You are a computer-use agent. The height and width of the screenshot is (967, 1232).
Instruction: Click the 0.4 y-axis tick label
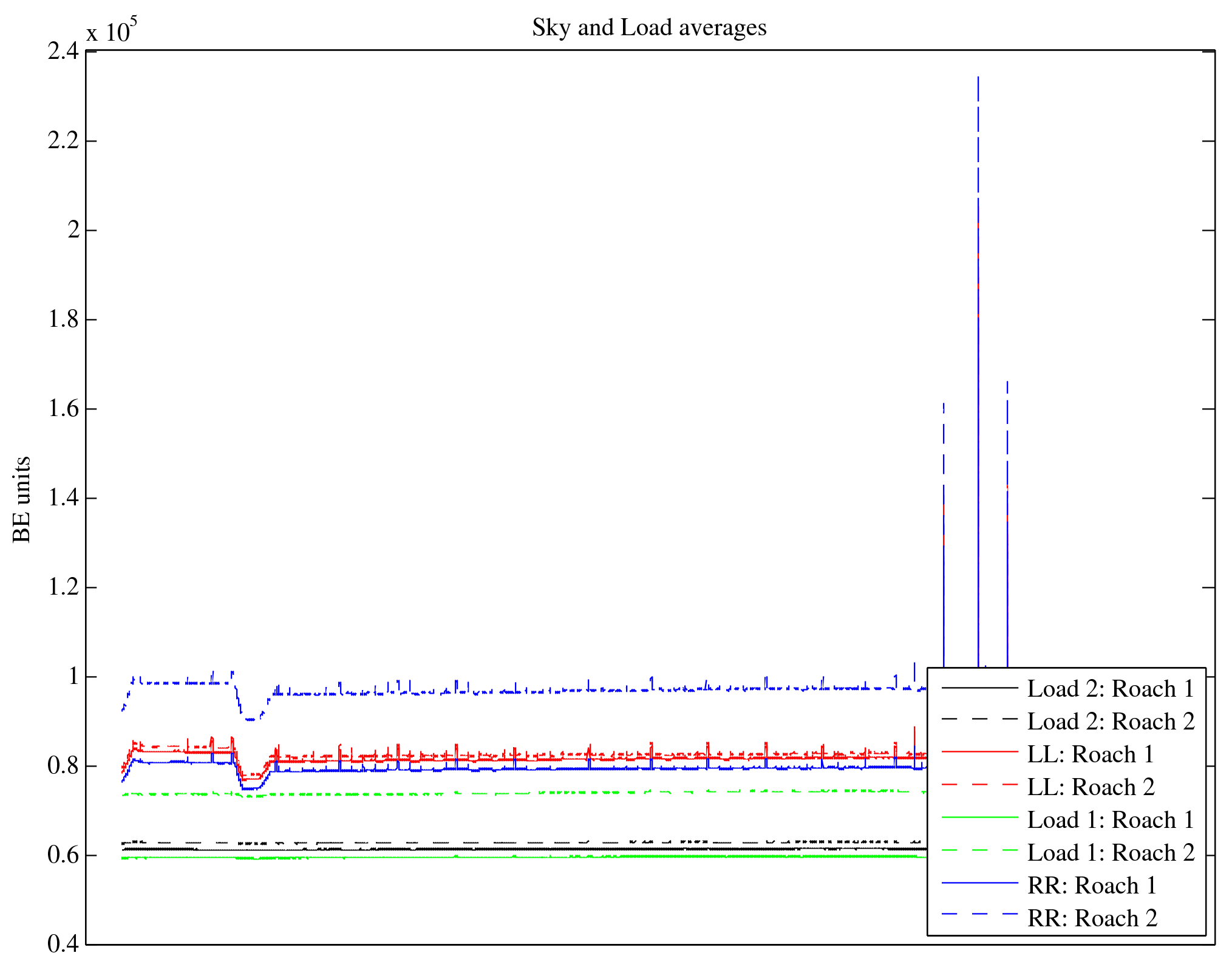point(63,944)
